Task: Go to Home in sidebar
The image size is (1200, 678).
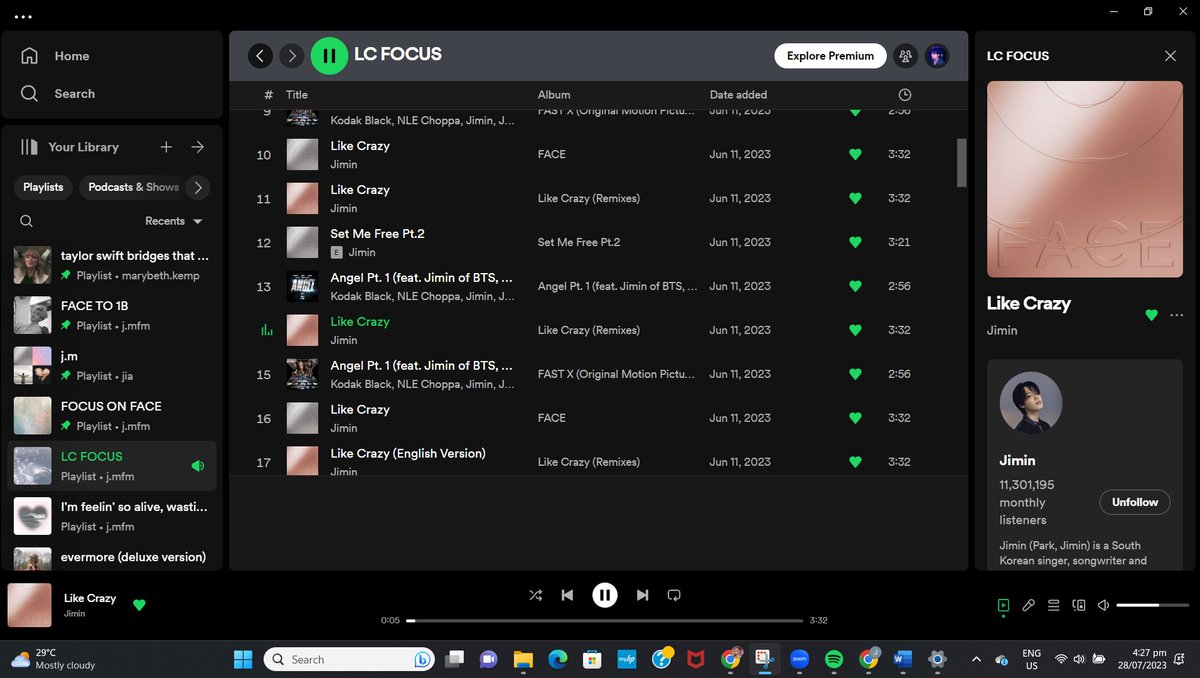Action: pyautogui.click(x=55, y=56)
